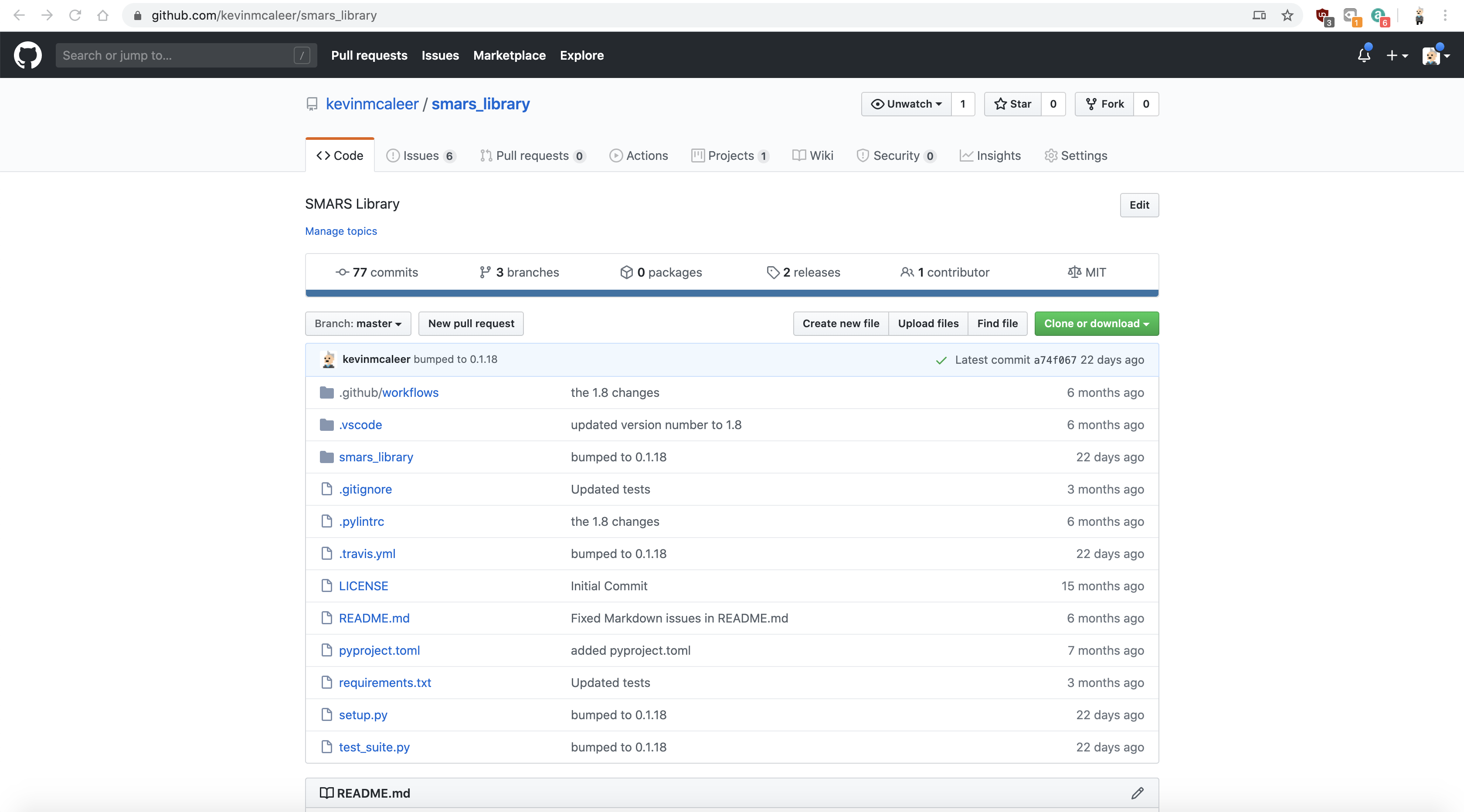Image resolution: width=1464 pixels, height=812 pixels.
Task: Click Upload files button
Action: click(928, 323)
